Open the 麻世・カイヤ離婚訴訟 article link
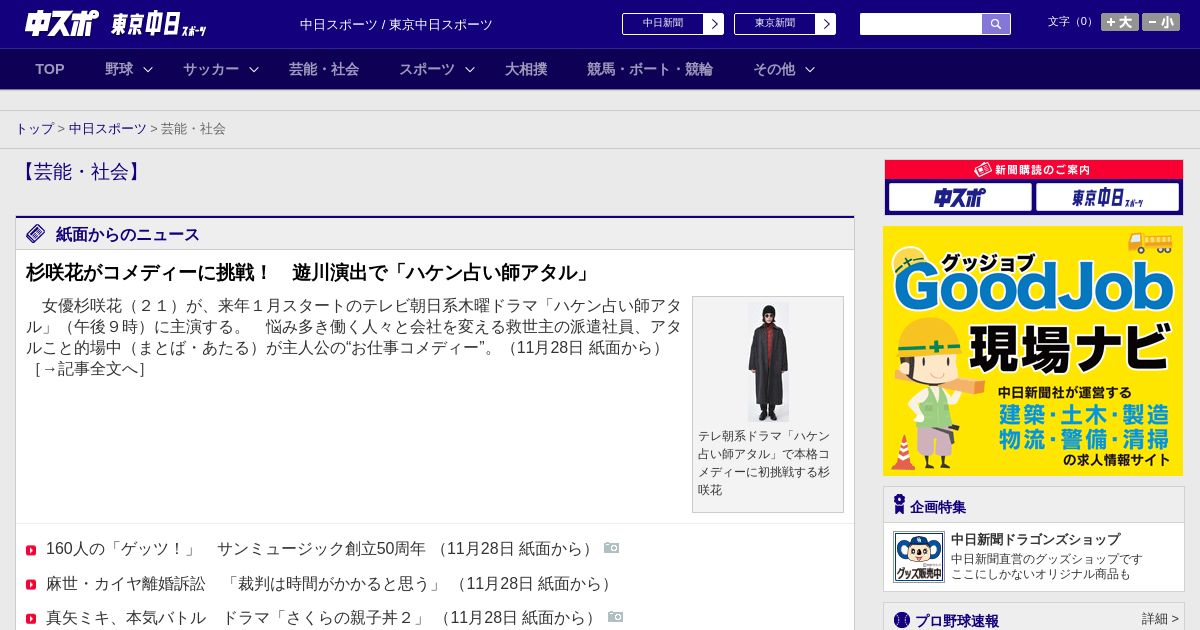The width and height of the screenshot is (1200, 630). pos(331,584)
